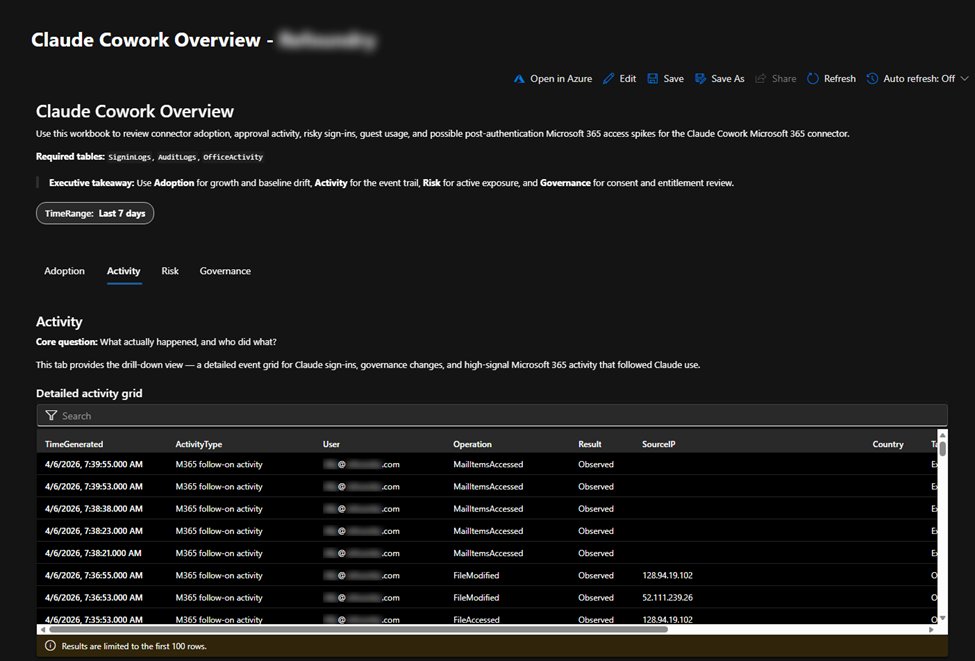Sort by the Result column header
The height and width of the screenshot is (661, 975).
pyautogui.click(x=589, y=444)
